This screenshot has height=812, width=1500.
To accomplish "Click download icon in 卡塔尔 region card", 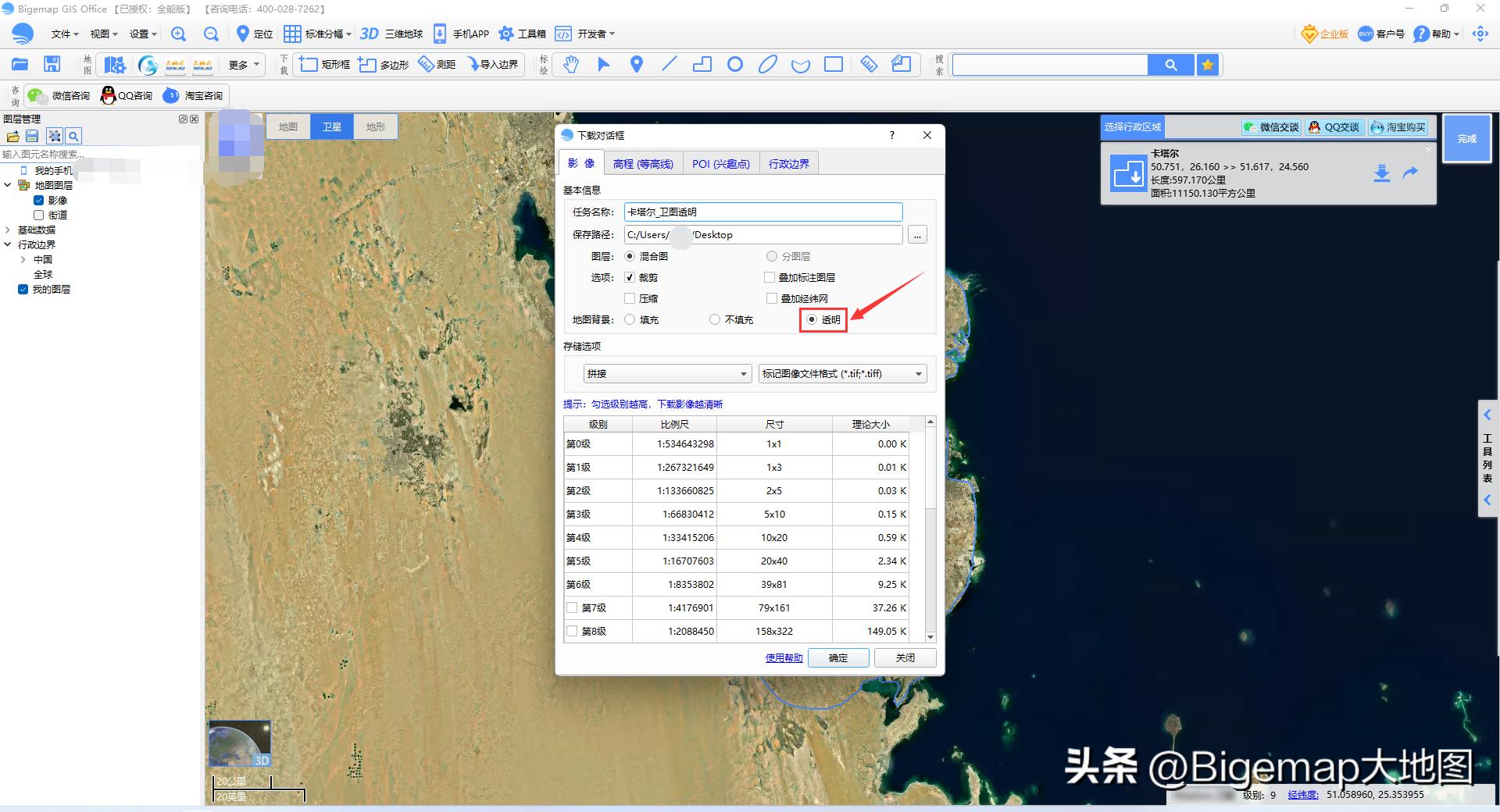I will [x=1381, y=173].
